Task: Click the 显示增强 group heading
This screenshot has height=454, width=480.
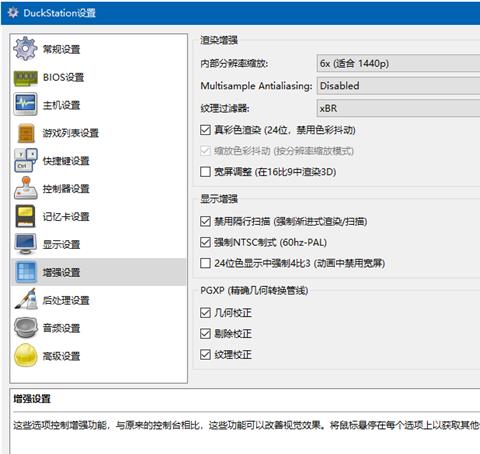Action: pyautogui.click(x=219, y=199)
